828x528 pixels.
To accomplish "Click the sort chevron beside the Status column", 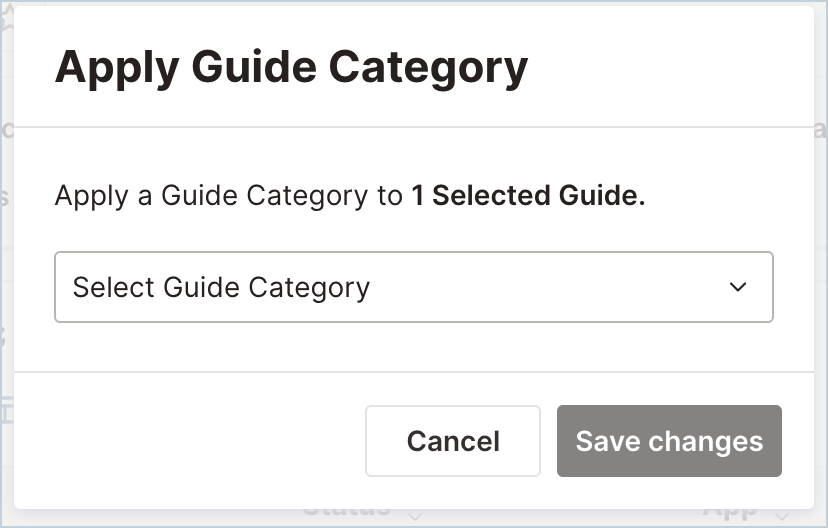I will [x=415, y=516].
